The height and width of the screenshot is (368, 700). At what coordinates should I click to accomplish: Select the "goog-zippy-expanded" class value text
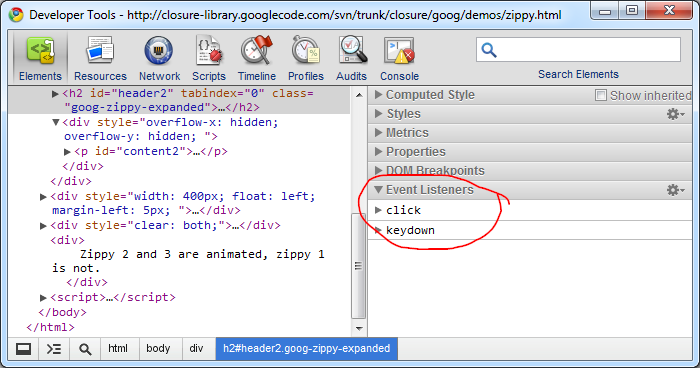click(138, 108)
